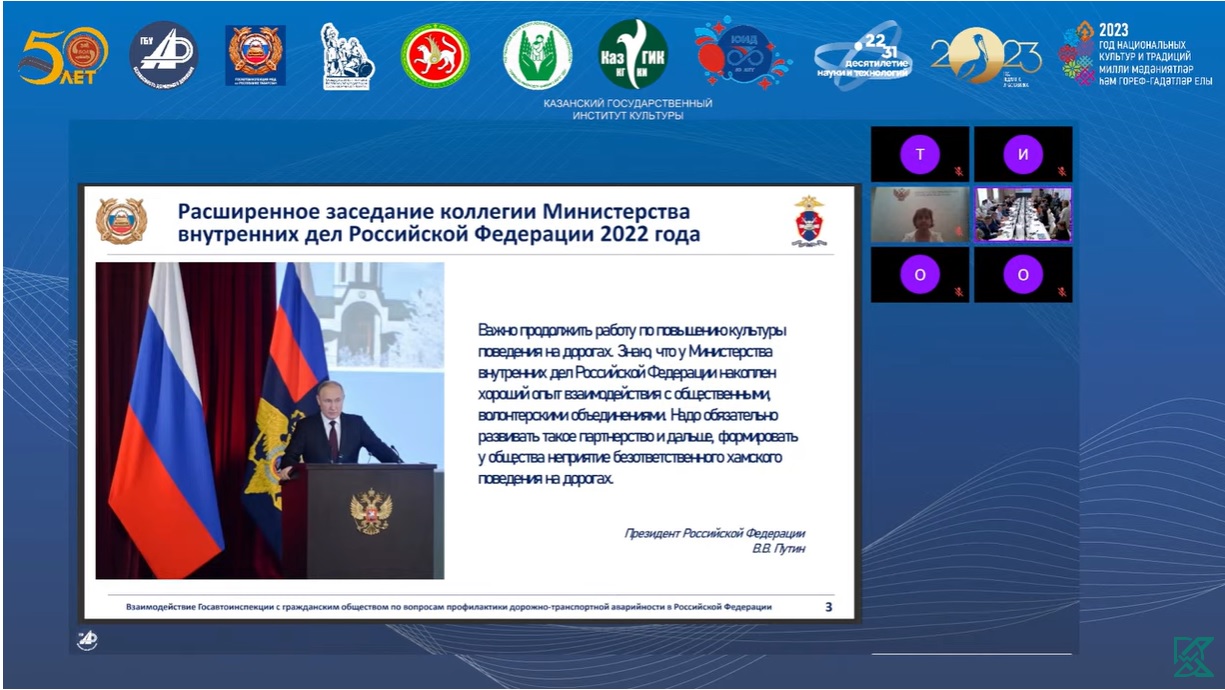Select the O avatar below the woman's video
1225x690 pixels.
coord(920,275)
